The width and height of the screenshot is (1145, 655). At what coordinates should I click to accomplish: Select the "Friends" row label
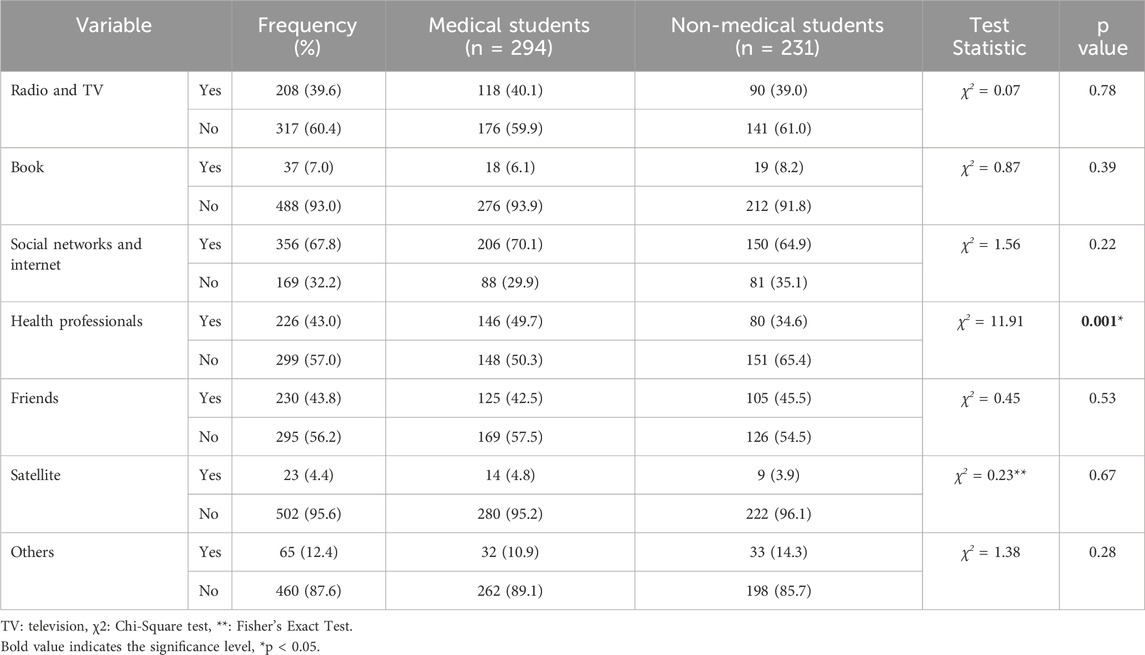36,399
